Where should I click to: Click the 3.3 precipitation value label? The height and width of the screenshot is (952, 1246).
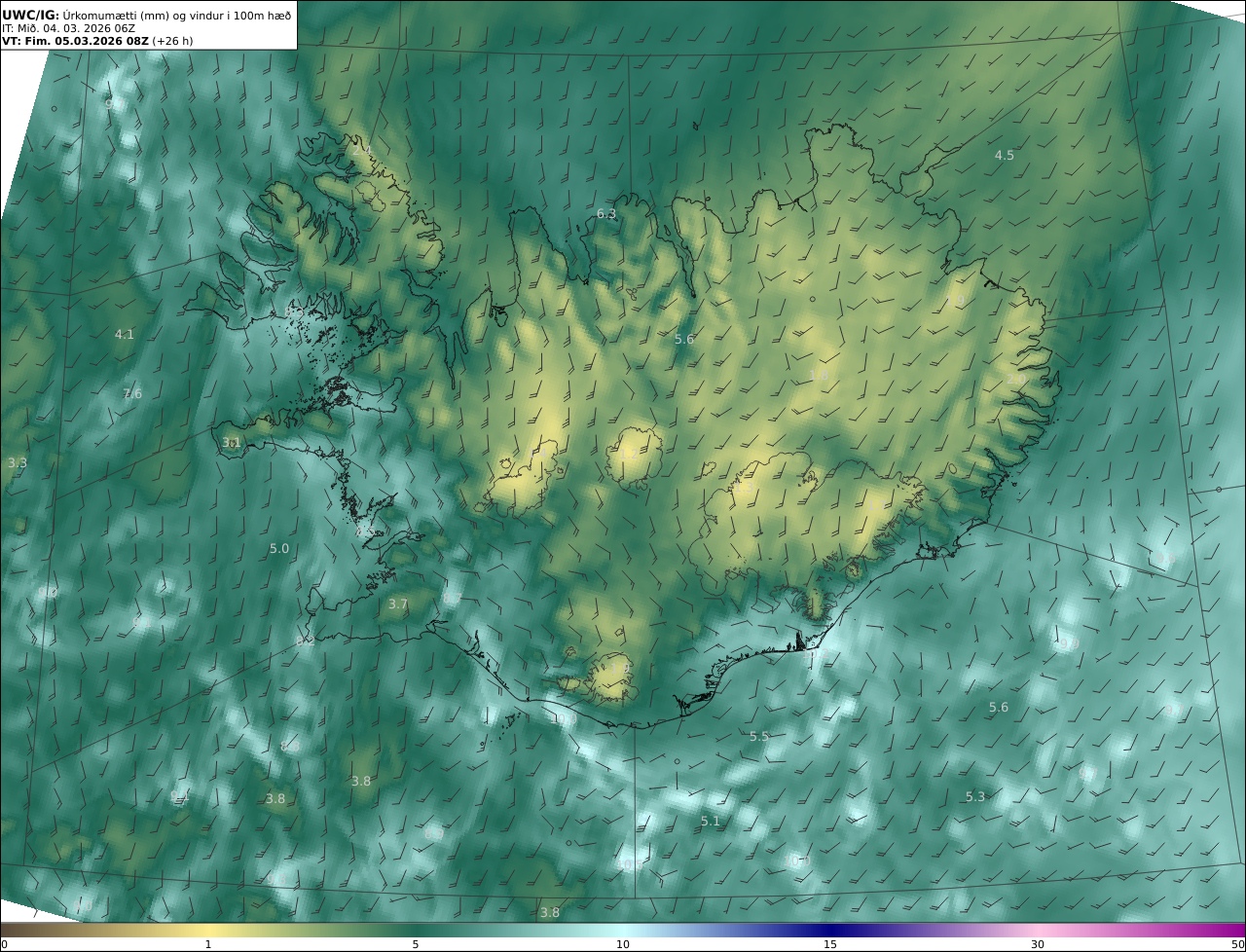tap(18, 463)
